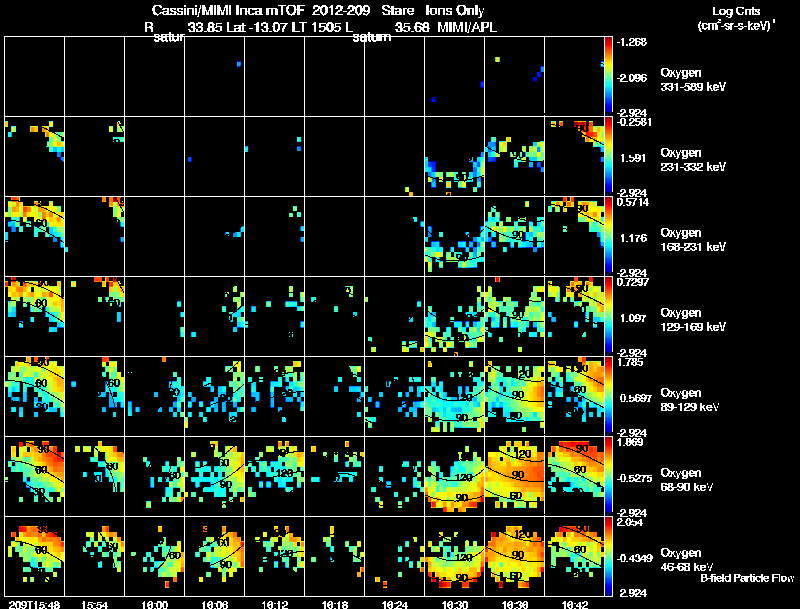Click the 168-231 keV panel at 16:30
The width and height of the screenshot is (800, 609).
tap(454, 236)
